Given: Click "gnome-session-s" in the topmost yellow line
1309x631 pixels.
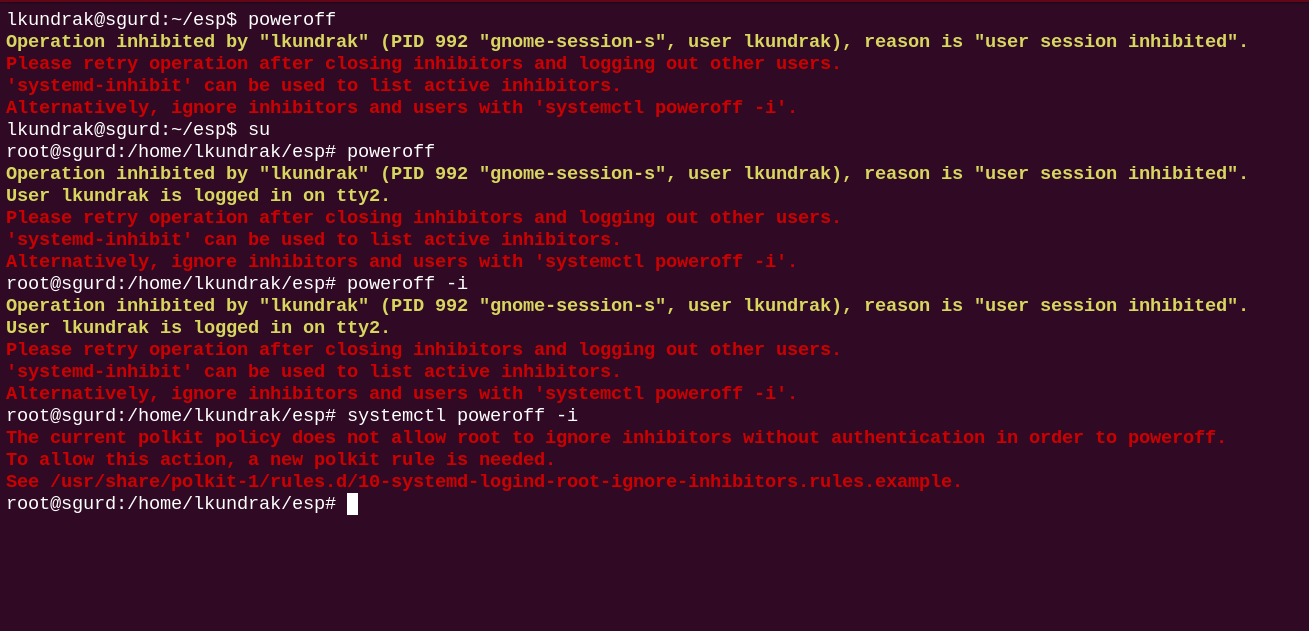Looking at the screenshot, I should 572,42.
